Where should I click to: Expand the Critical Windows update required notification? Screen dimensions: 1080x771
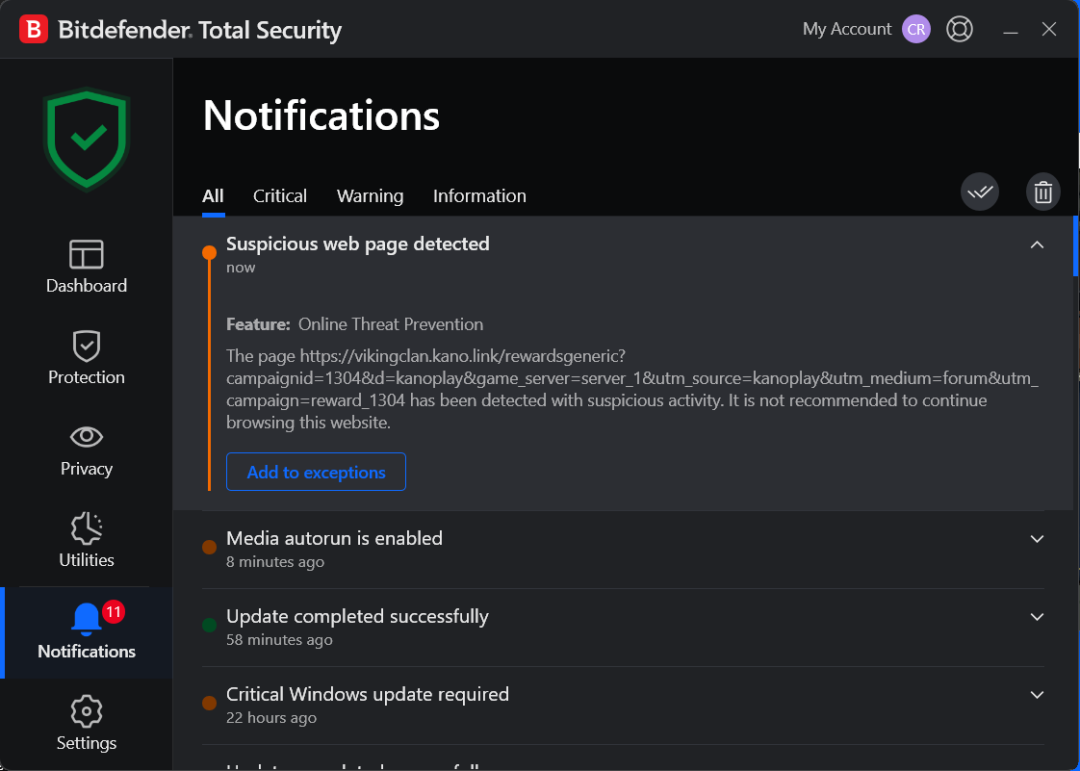pos(1037,695)
